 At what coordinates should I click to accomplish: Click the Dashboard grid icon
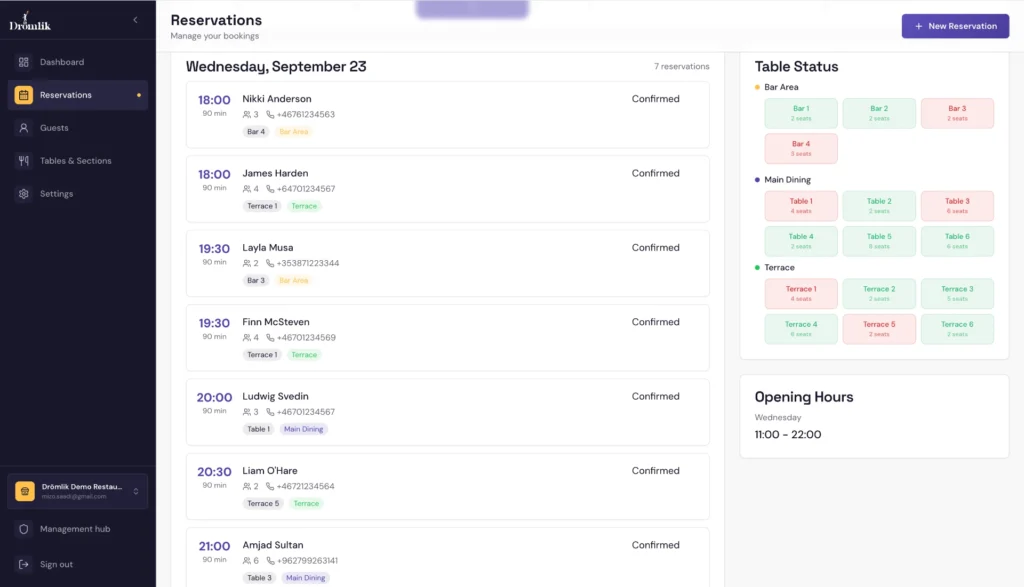tap(24, 62)
